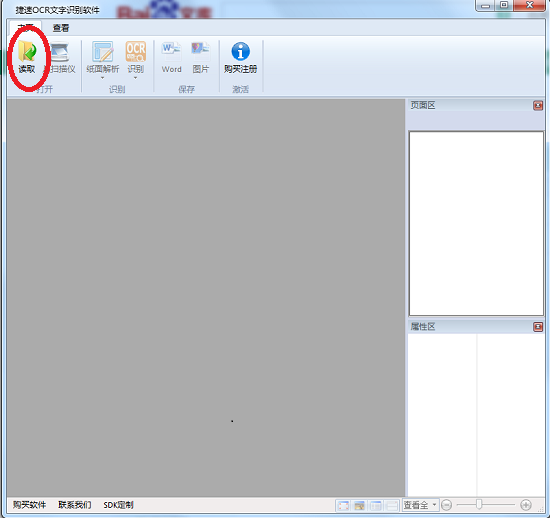Click the zoom slider handle

479,505
